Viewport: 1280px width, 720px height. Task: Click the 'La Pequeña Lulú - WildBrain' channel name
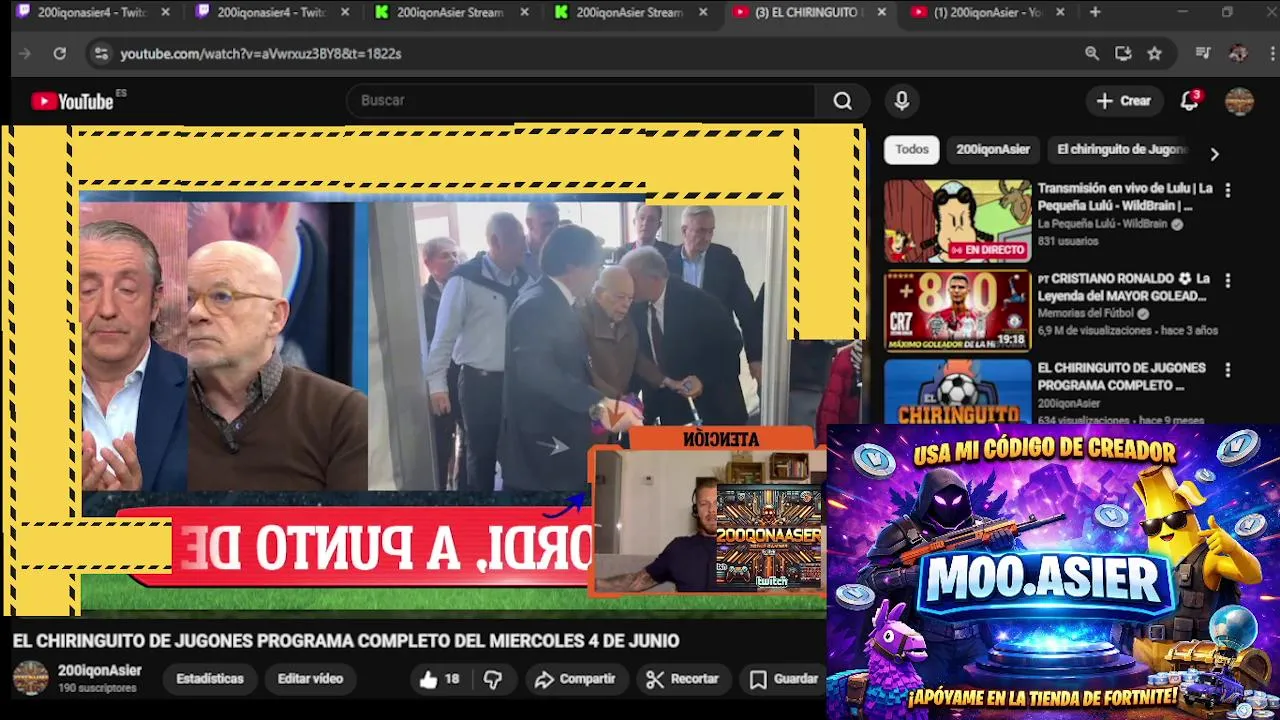pyautogui.click(x=1102, y=224)
